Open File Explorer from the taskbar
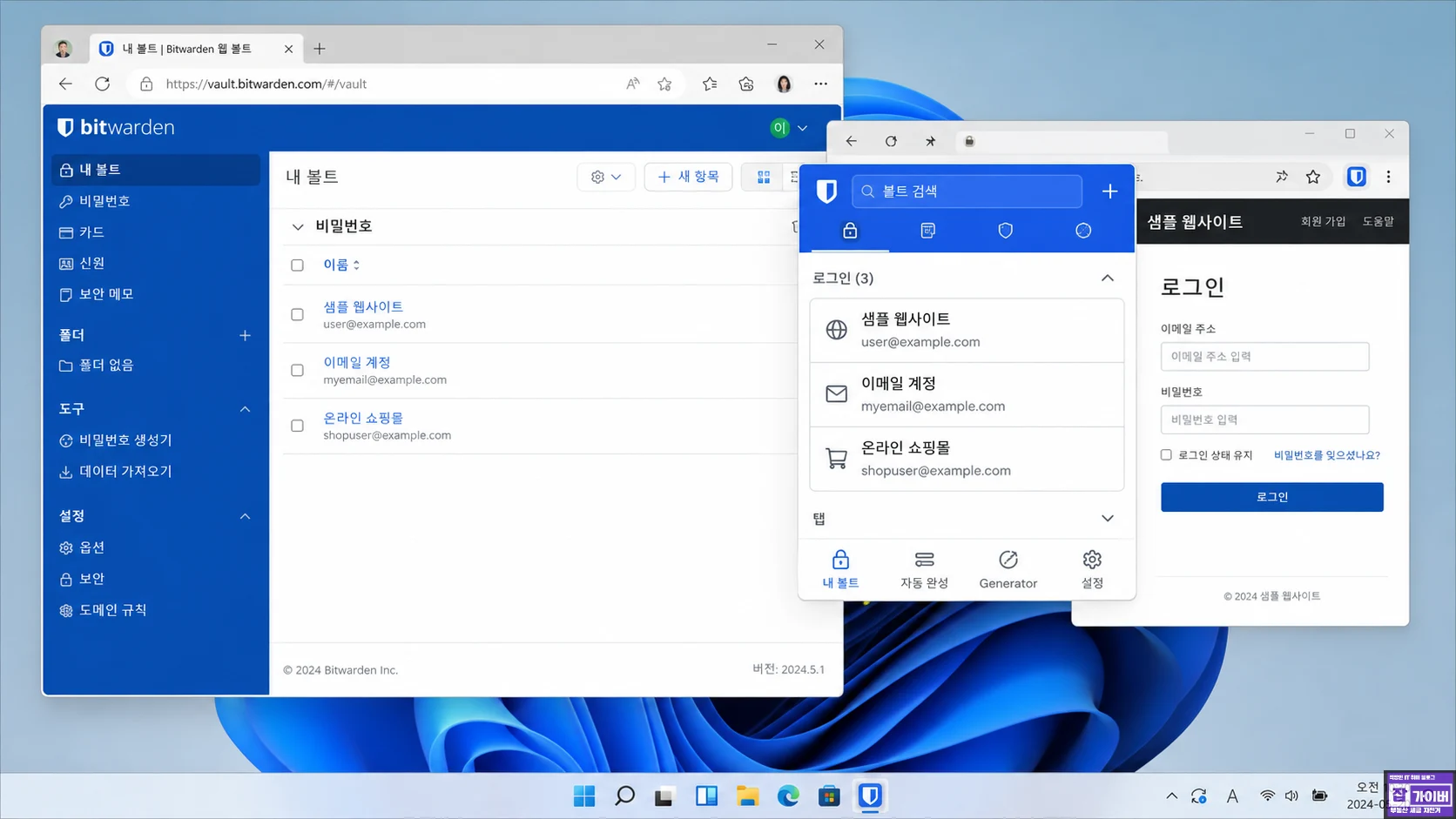1456x819 pixels. pyautogui.click(x=747, y=796)
